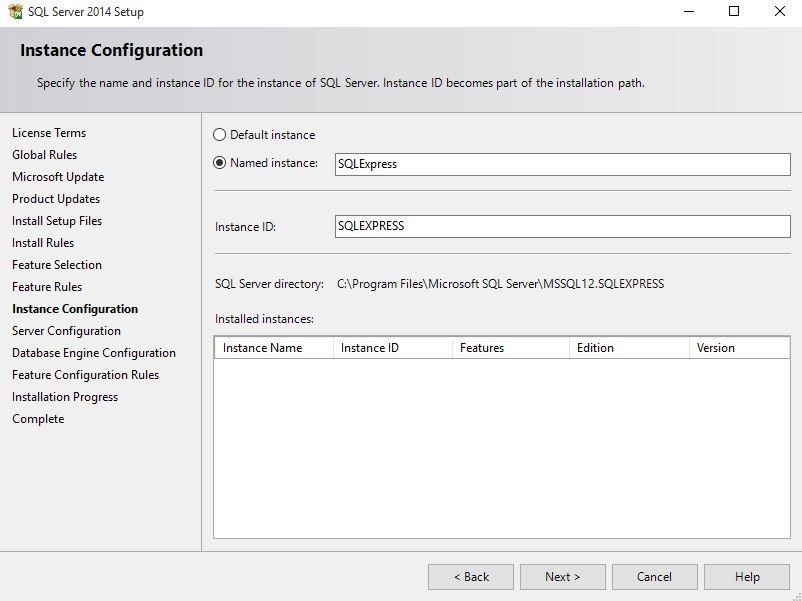Select Install Setup Files step
This screenshot has width=802, height=601.
point(57,220)
